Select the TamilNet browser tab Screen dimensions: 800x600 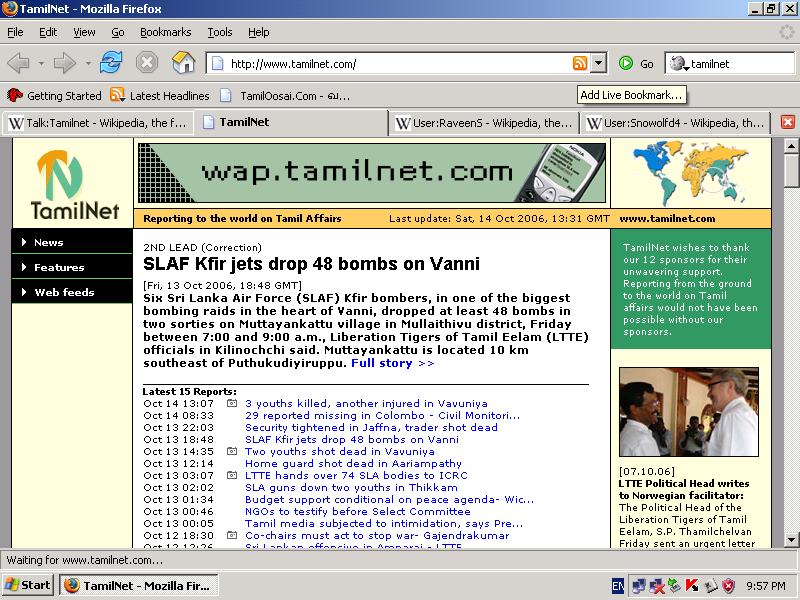[291, 122]
